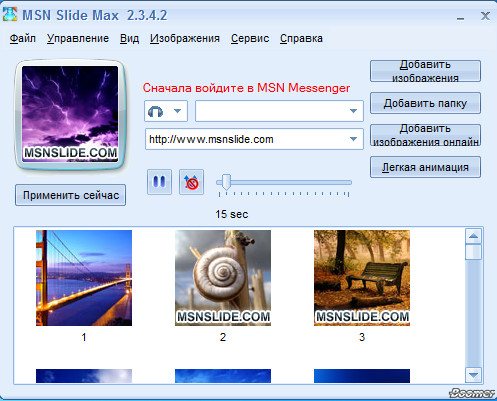The image size is (497, 401).
Task: Click the Применить сейчас button
Action: click(70, 195)
